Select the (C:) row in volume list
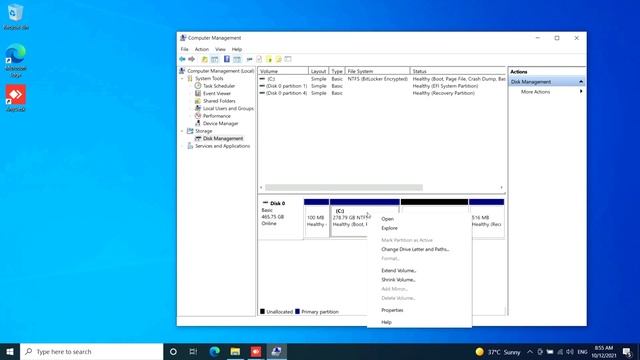Image resolution: width=640 pixels, height=360 pixels. tap(382, 79)
